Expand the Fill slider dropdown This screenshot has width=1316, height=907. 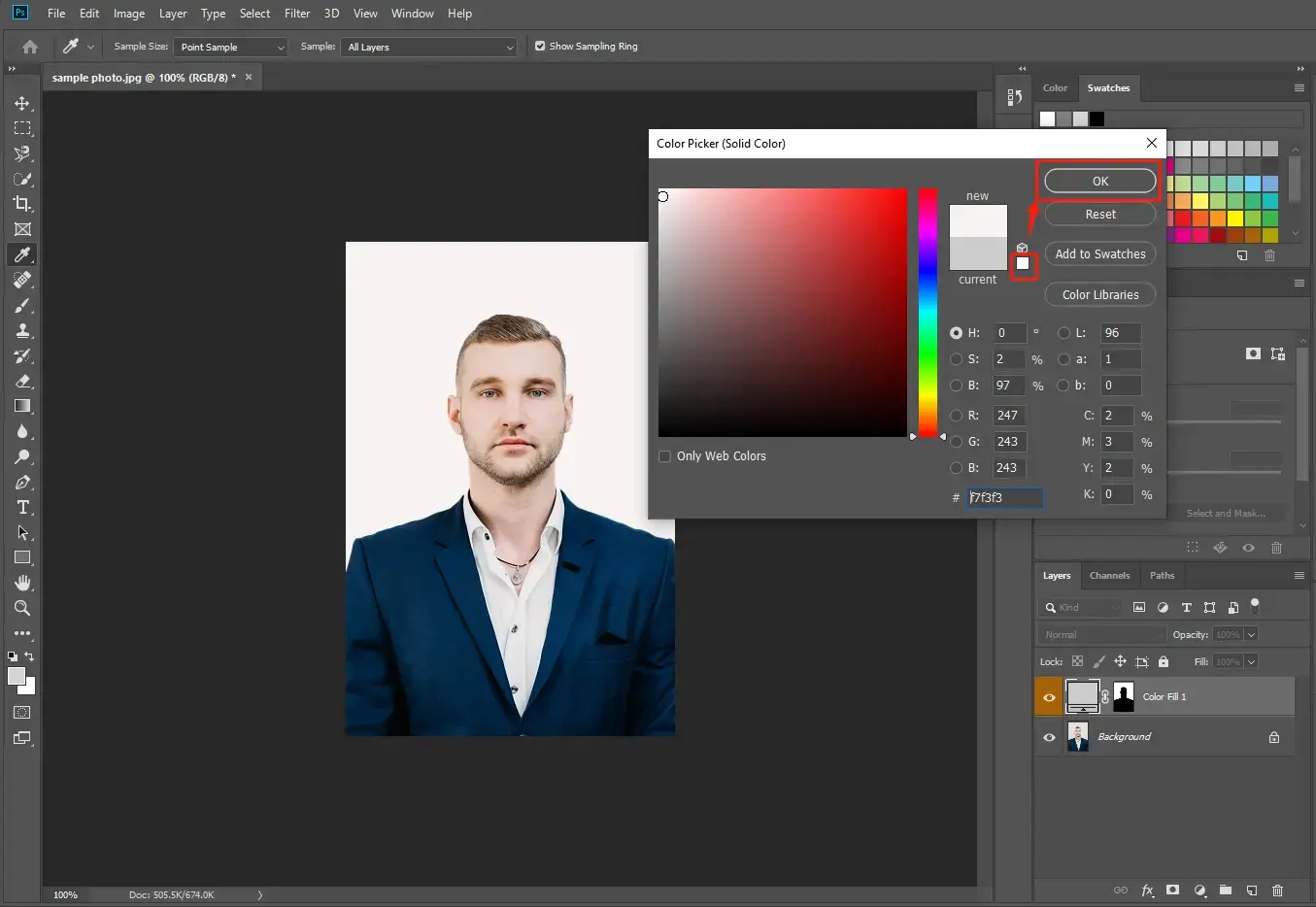point(1252,661)
